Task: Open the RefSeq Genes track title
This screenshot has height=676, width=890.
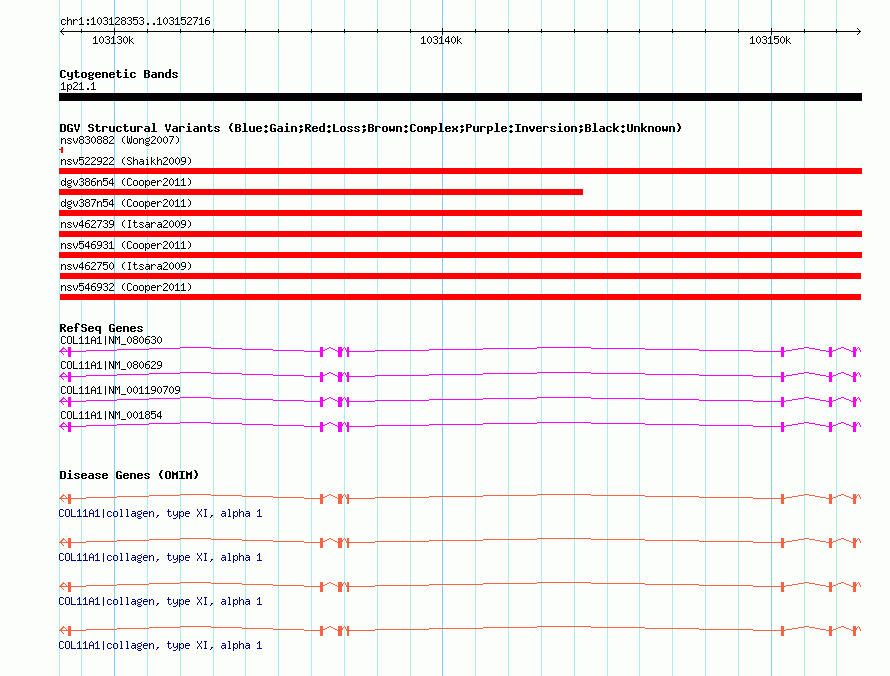Action: click(101, 328)
